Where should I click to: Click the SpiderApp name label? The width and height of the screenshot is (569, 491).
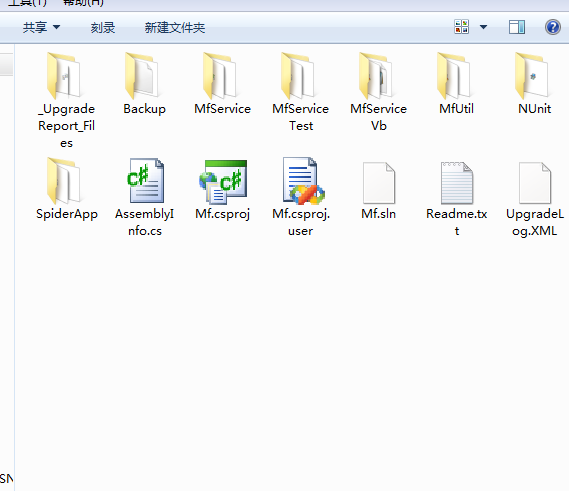67,214
